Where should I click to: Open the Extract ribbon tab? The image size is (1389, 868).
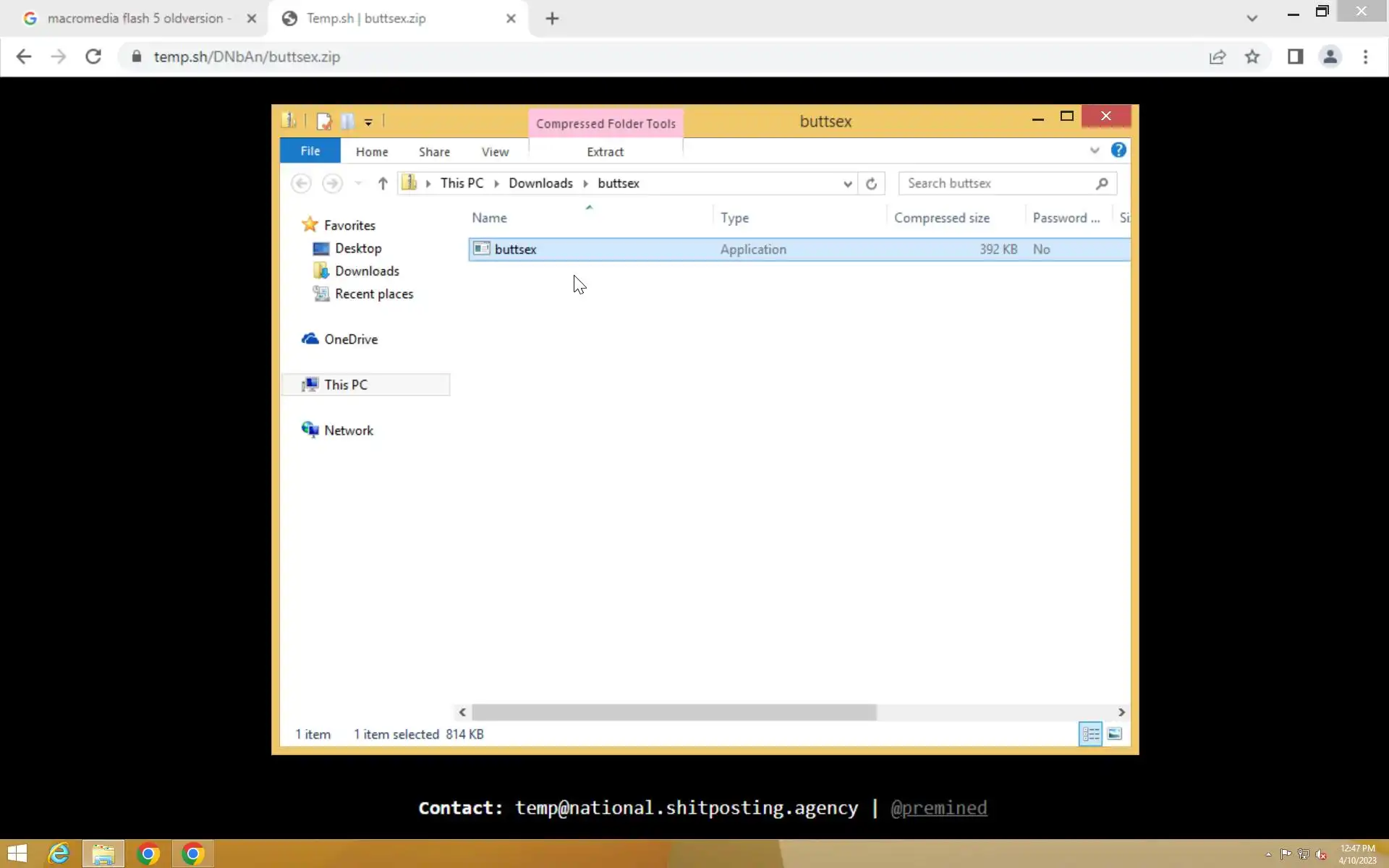pos(605,152)
